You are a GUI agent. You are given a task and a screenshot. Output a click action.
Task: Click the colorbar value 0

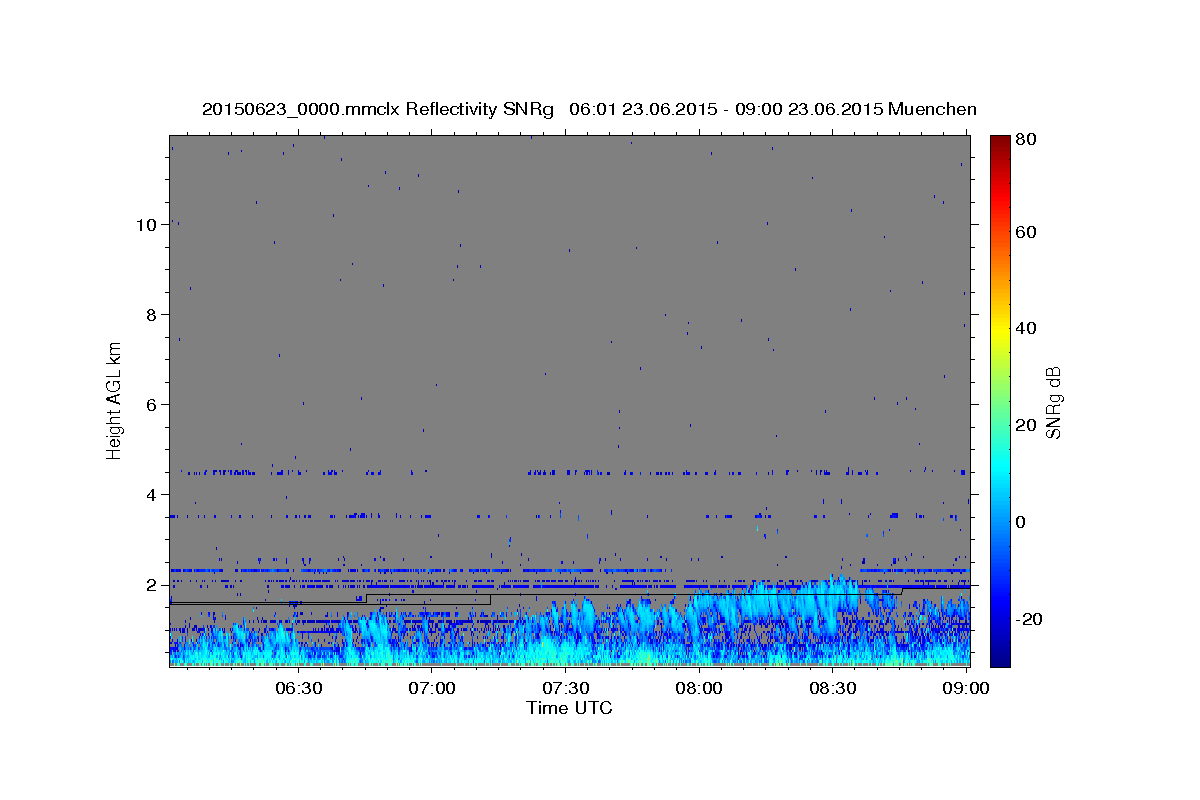pos(1023,522)
